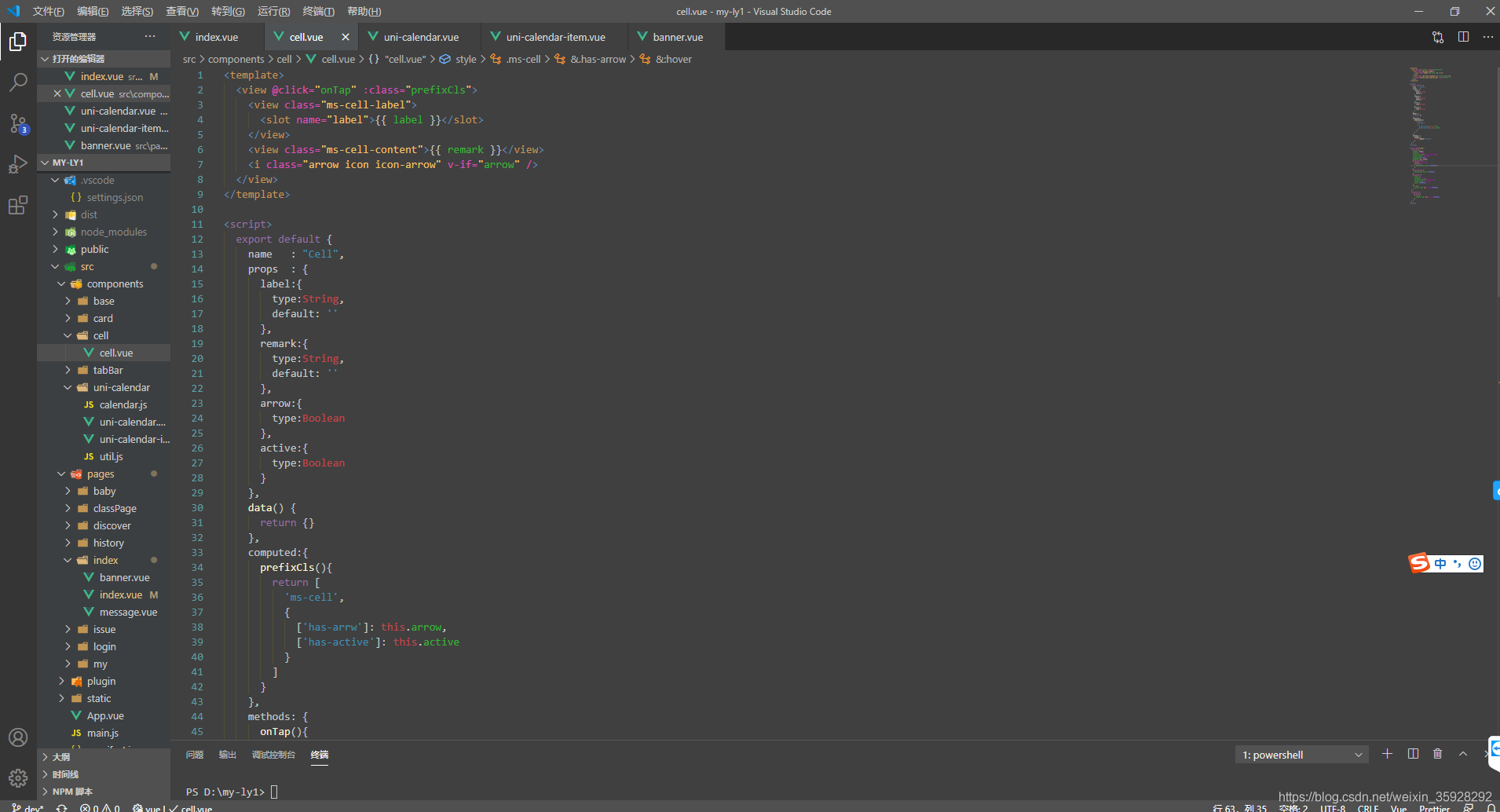Switch to the uni-calendar-item.vue tab

coord(555,37)
